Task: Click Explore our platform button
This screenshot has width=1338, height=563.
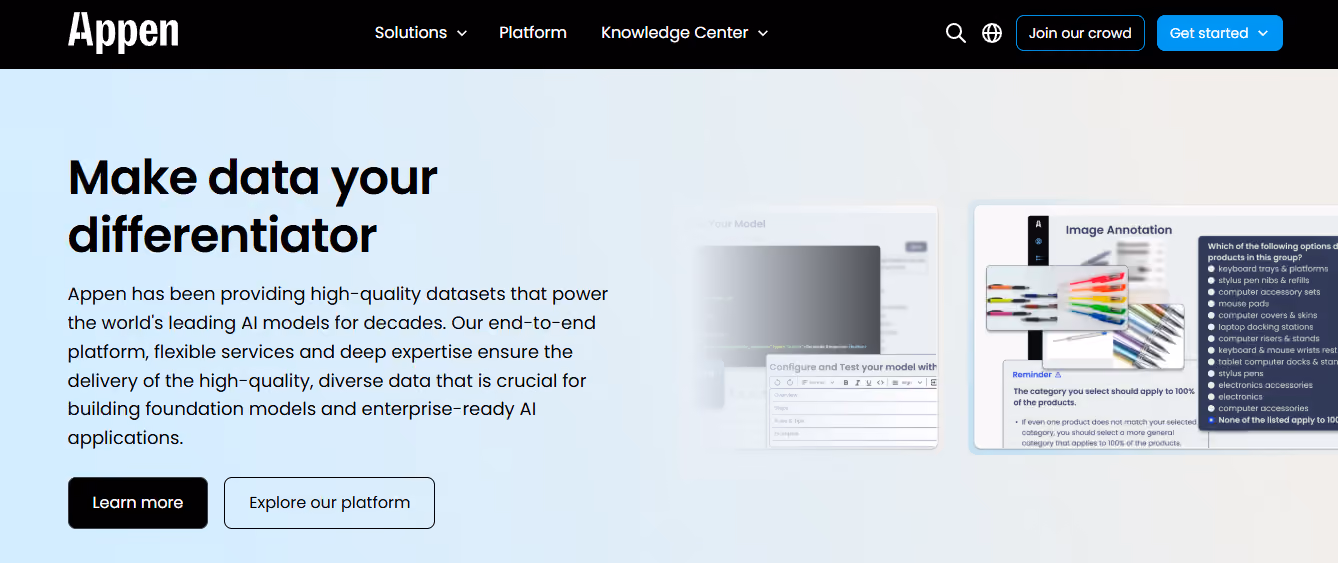Action: click(x=329, y=503)
